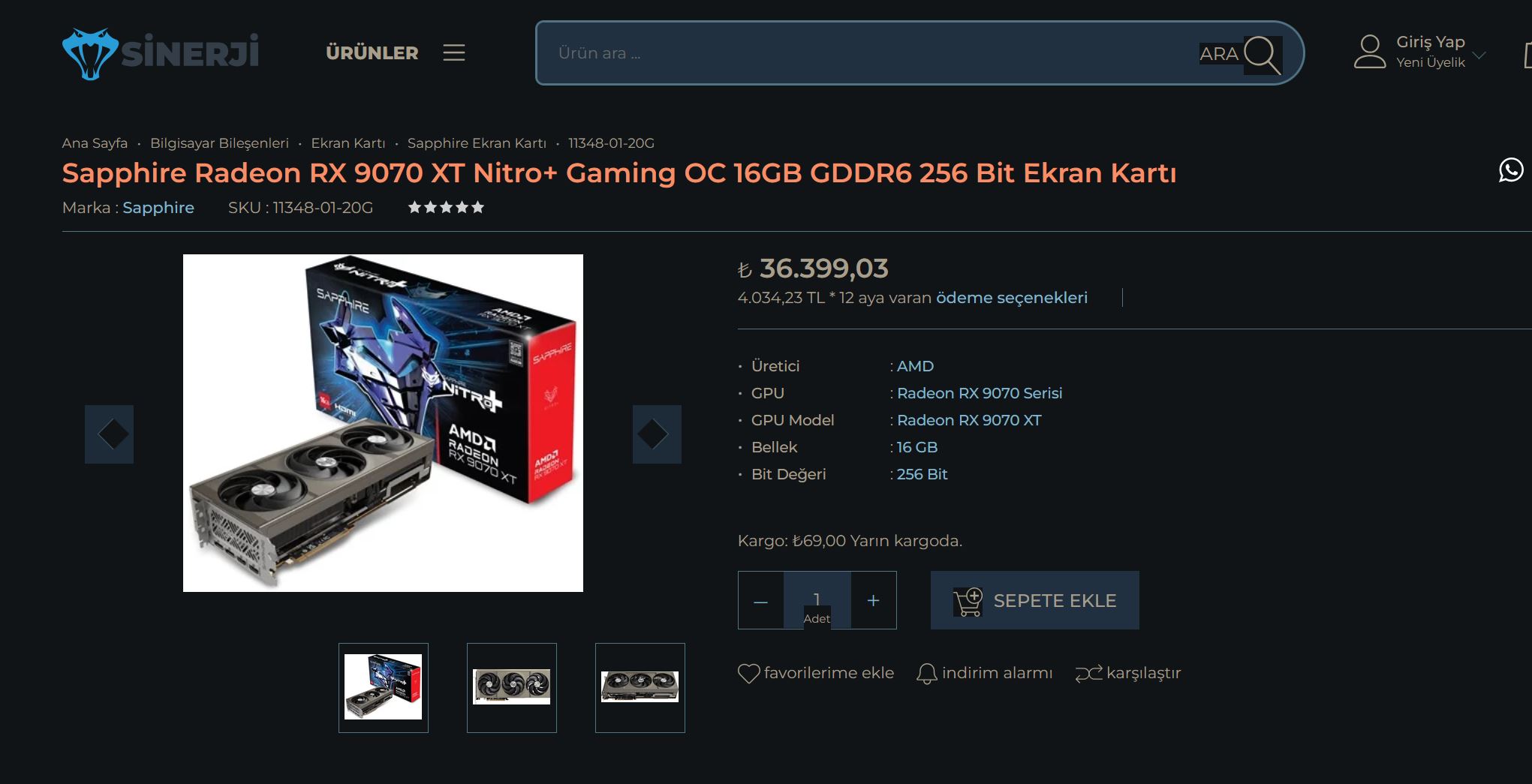Show previous product image arrow
Screen dimensions: 1532x784
109,434
